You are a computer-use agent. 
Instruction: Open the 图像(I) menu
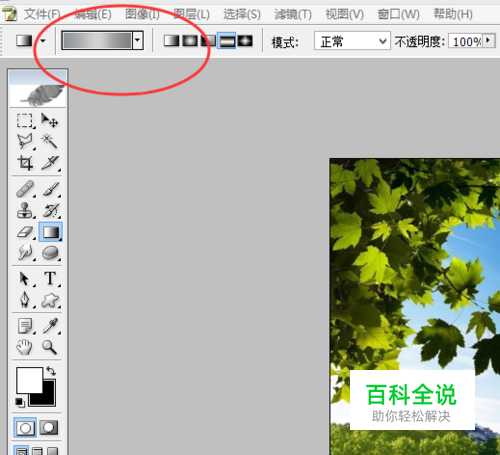tap(142, 14)
